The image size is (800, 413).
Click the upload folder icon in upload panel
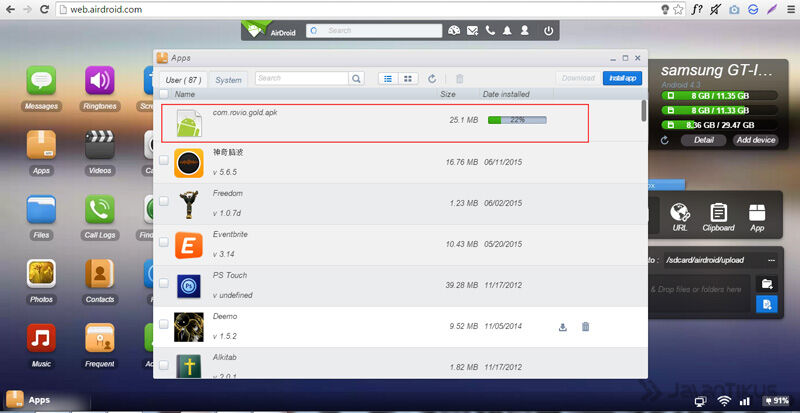767,284
